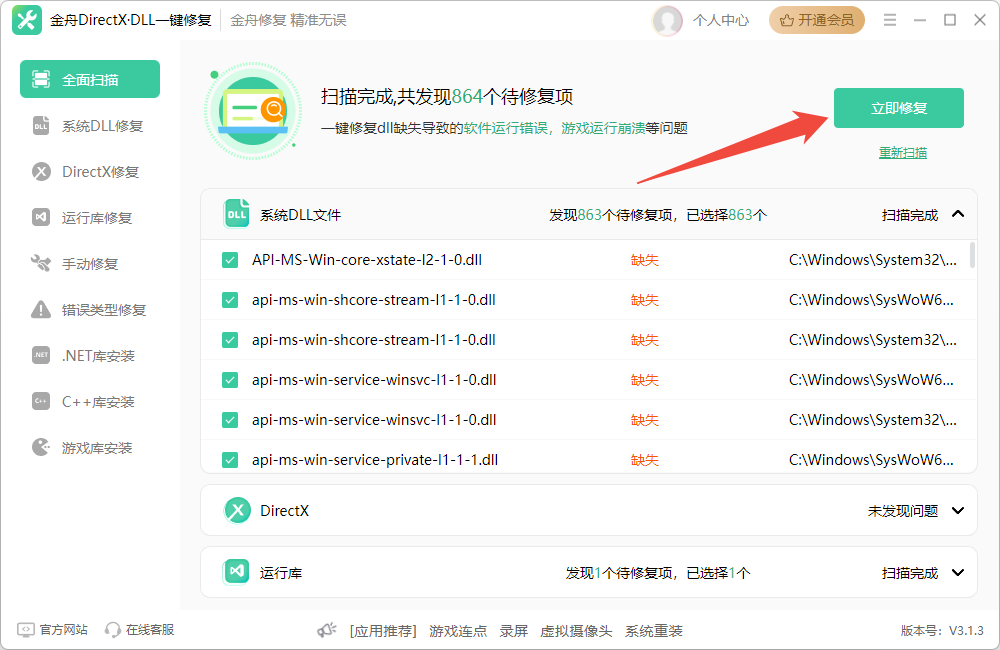
Task: Click the path C:\Windows\System32\... in first row
Action: coord(872,260)
